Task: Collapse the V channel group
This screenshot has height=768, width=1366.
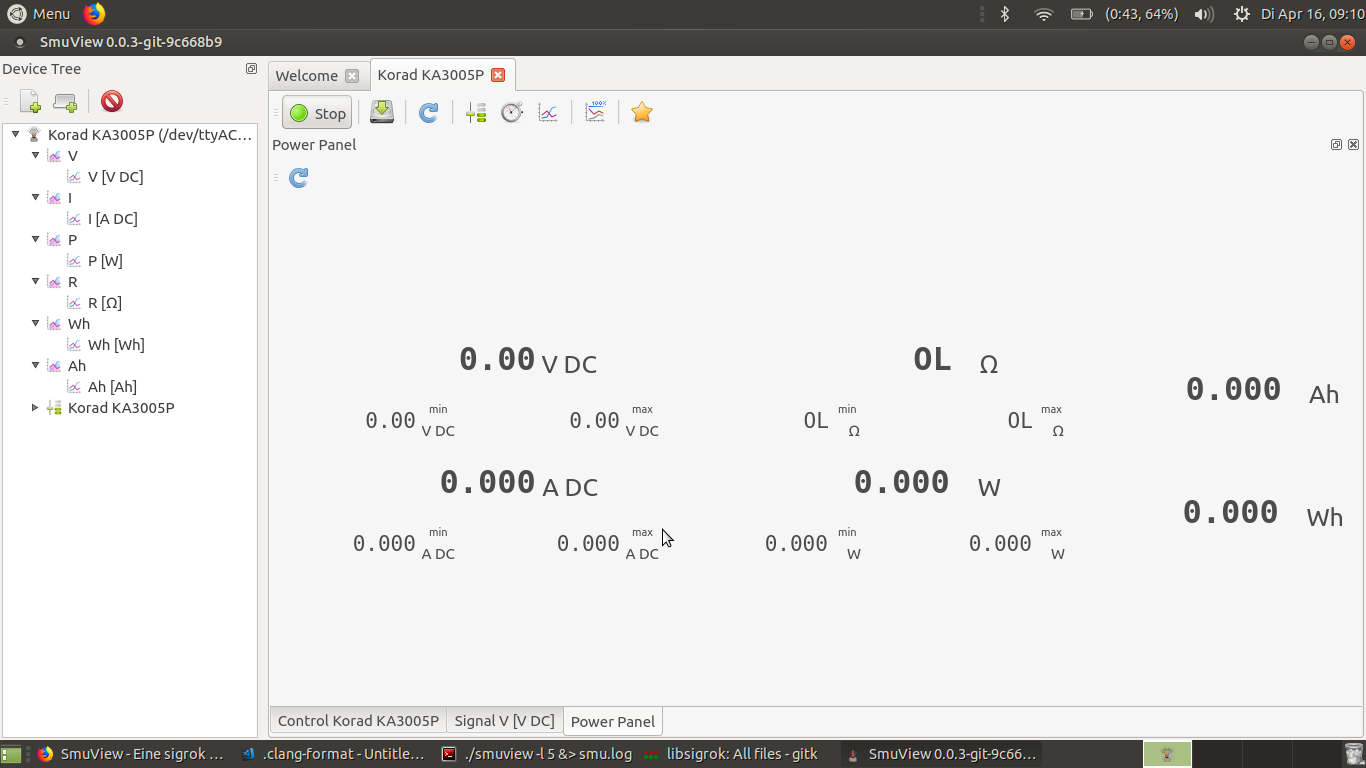Action: tap(36, 155)
